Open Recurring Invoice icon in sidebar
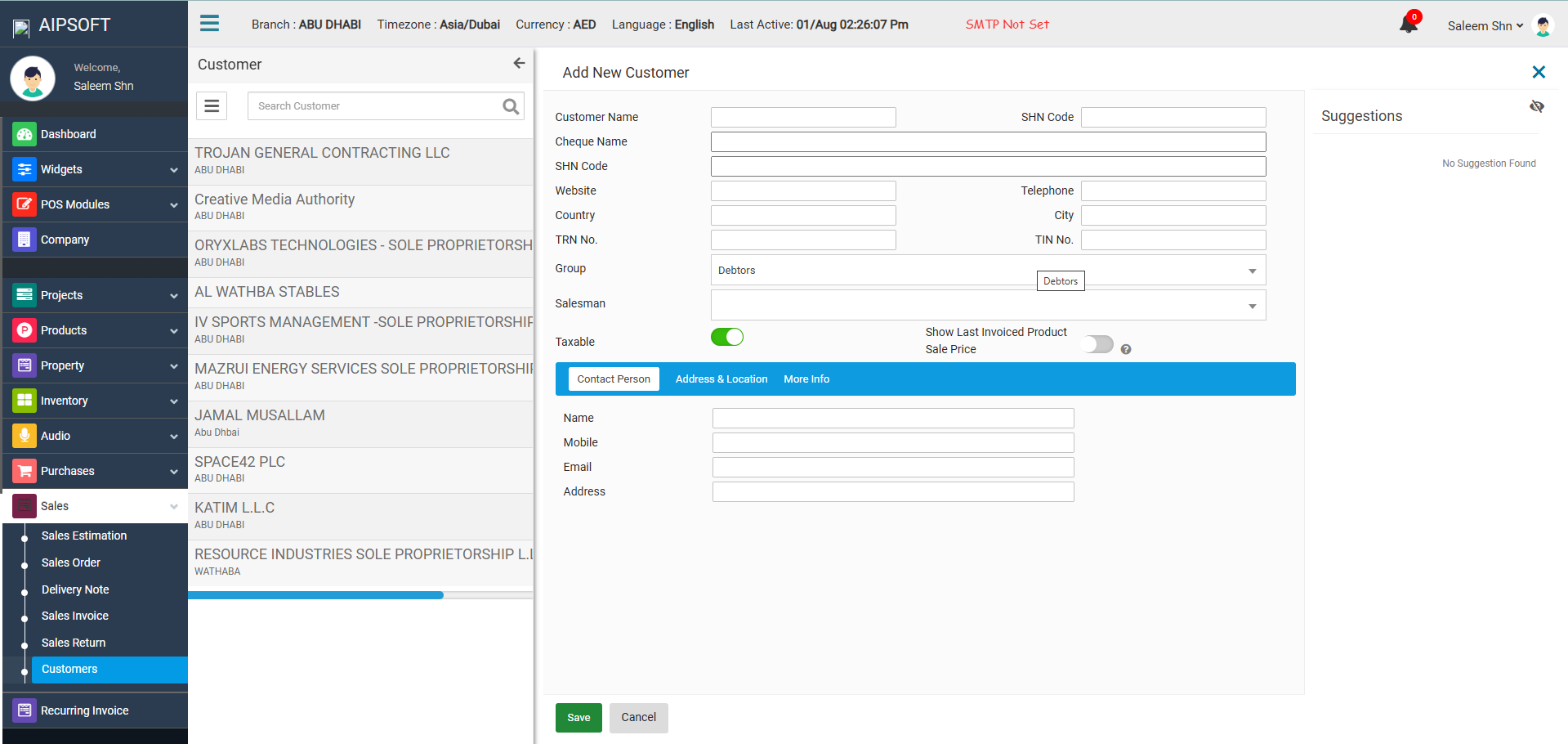 [25, 710]
